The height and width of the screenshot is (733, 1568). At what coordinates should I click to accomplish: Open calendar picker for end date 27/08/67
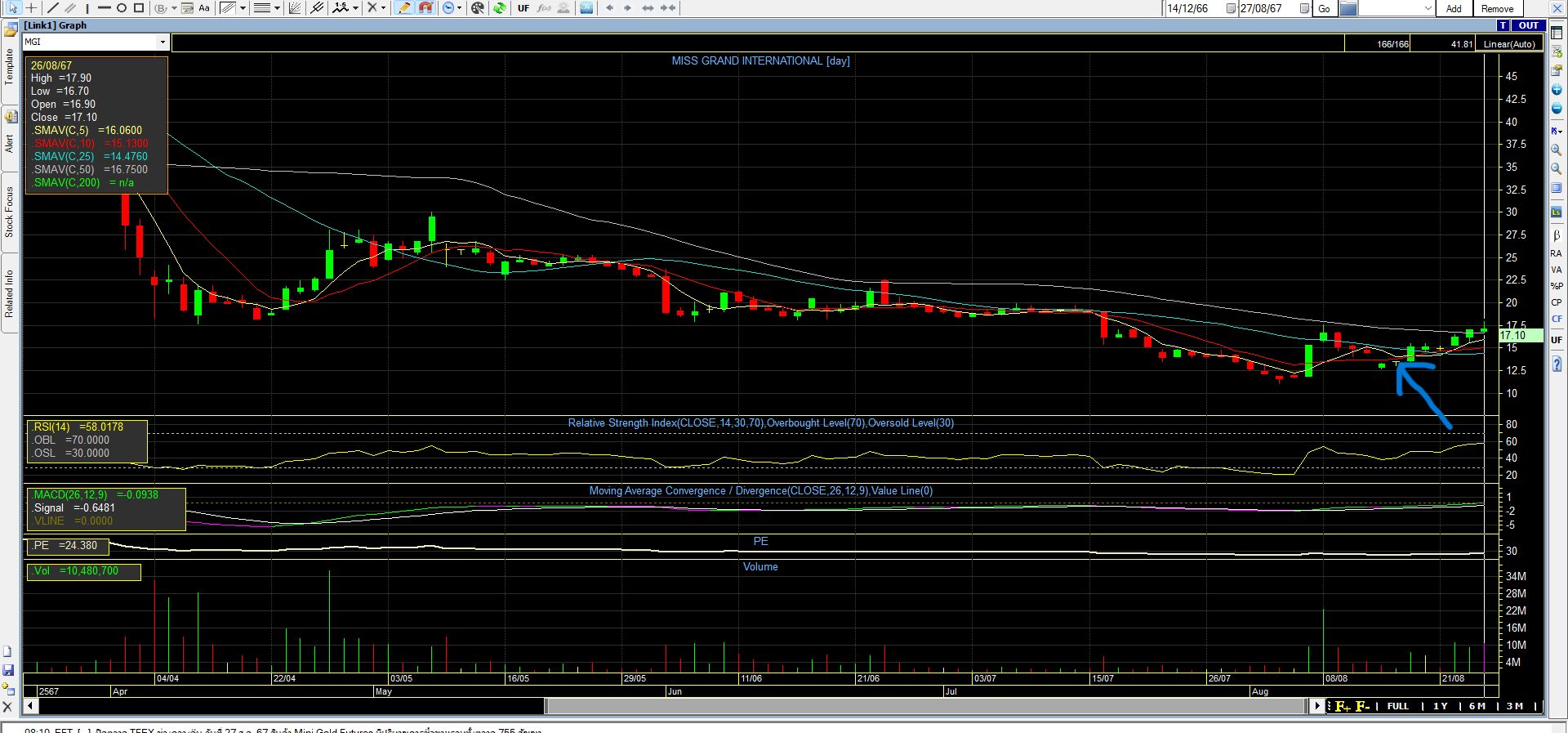[1304, 8]
